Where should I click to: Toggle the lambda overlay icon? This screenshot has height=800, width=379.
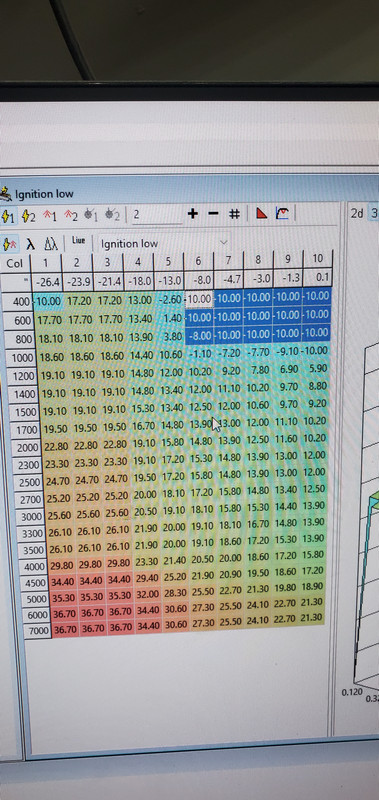tap(31, 244)
